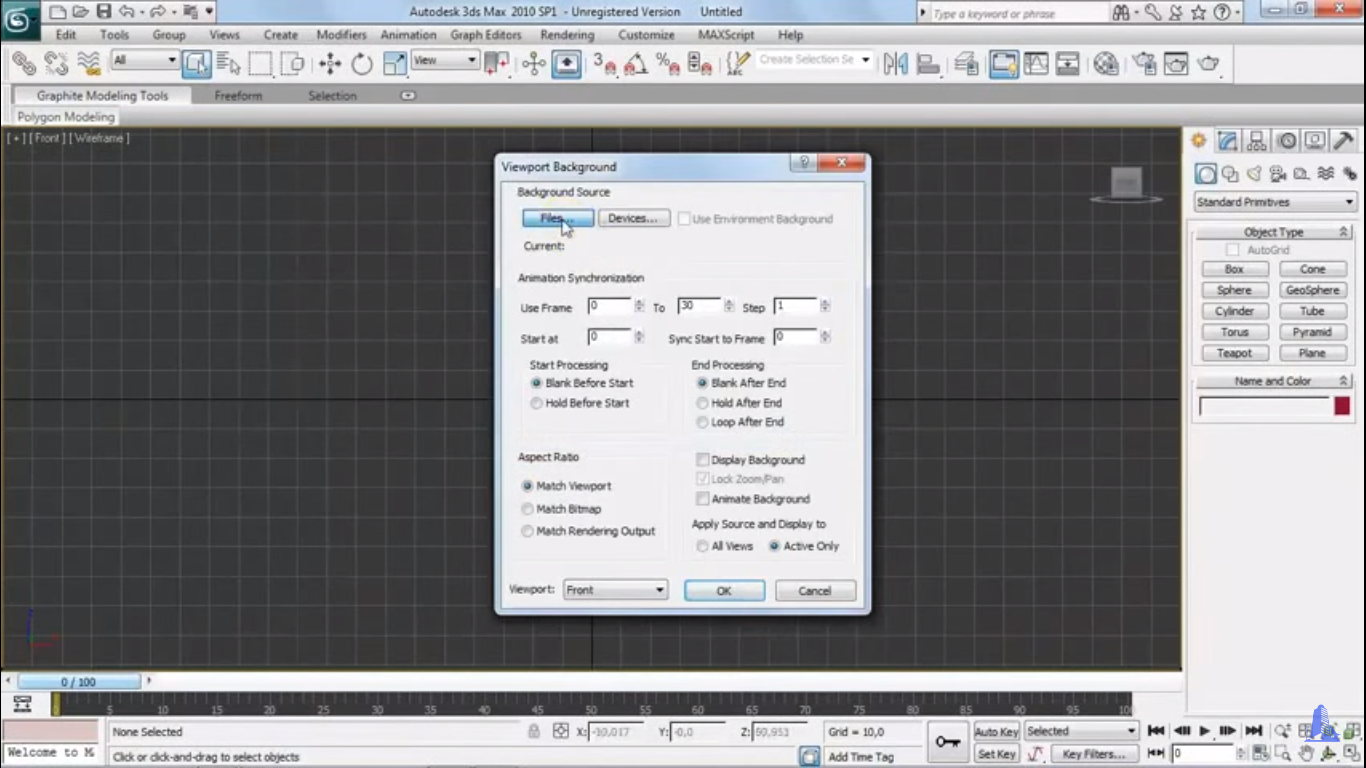This screenshot has width=1366, height=768.
Task: Switch to the Freeform tab
Action: (x=238, y=96)
